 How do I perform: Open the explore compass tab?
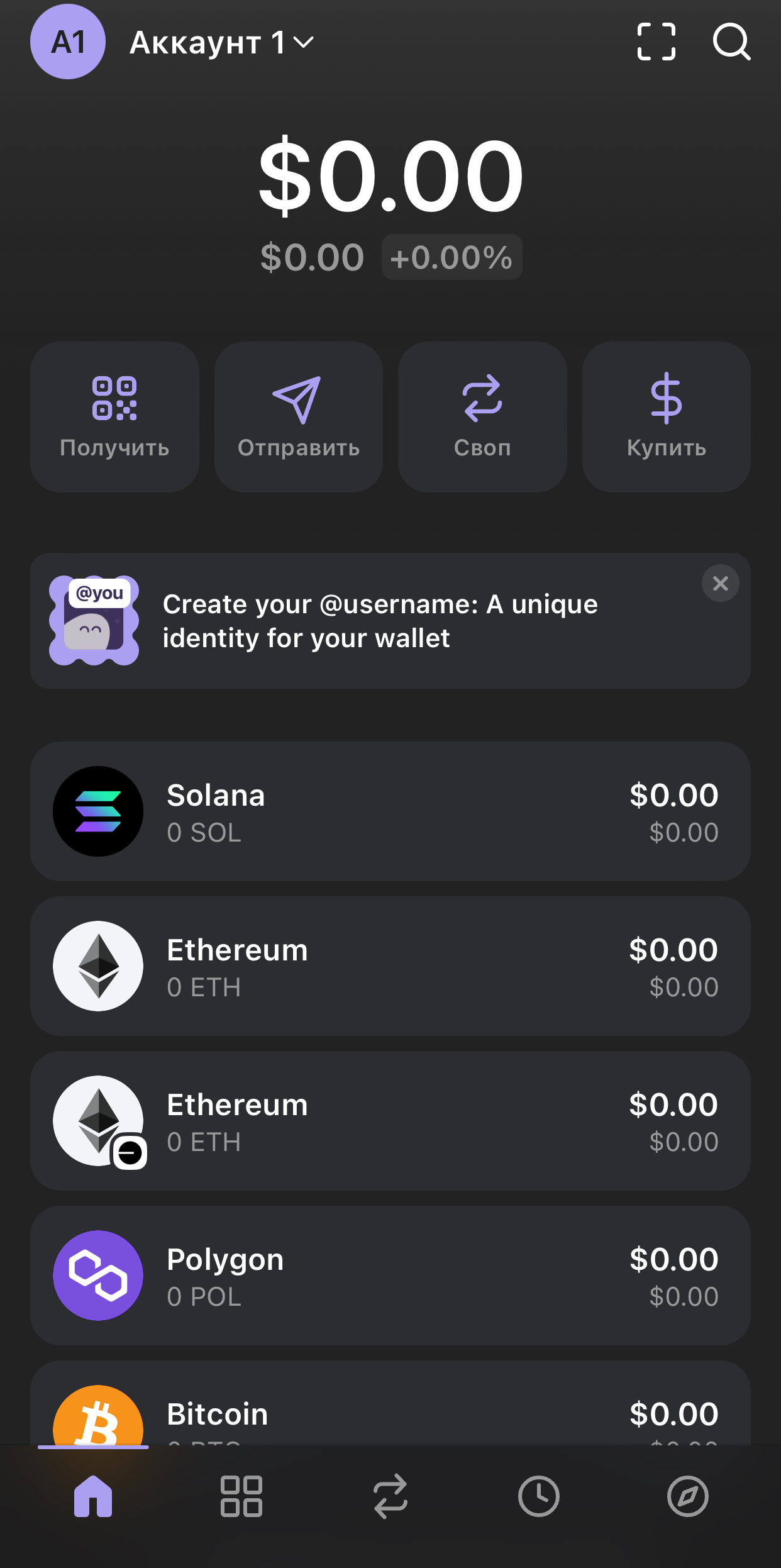(688, 1496)
